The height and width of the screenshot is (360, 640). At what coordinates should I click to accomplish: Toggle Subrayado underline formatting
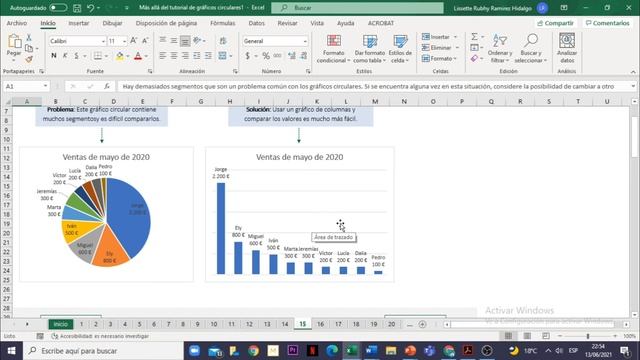pyautogui.click(x=76, y=56)
